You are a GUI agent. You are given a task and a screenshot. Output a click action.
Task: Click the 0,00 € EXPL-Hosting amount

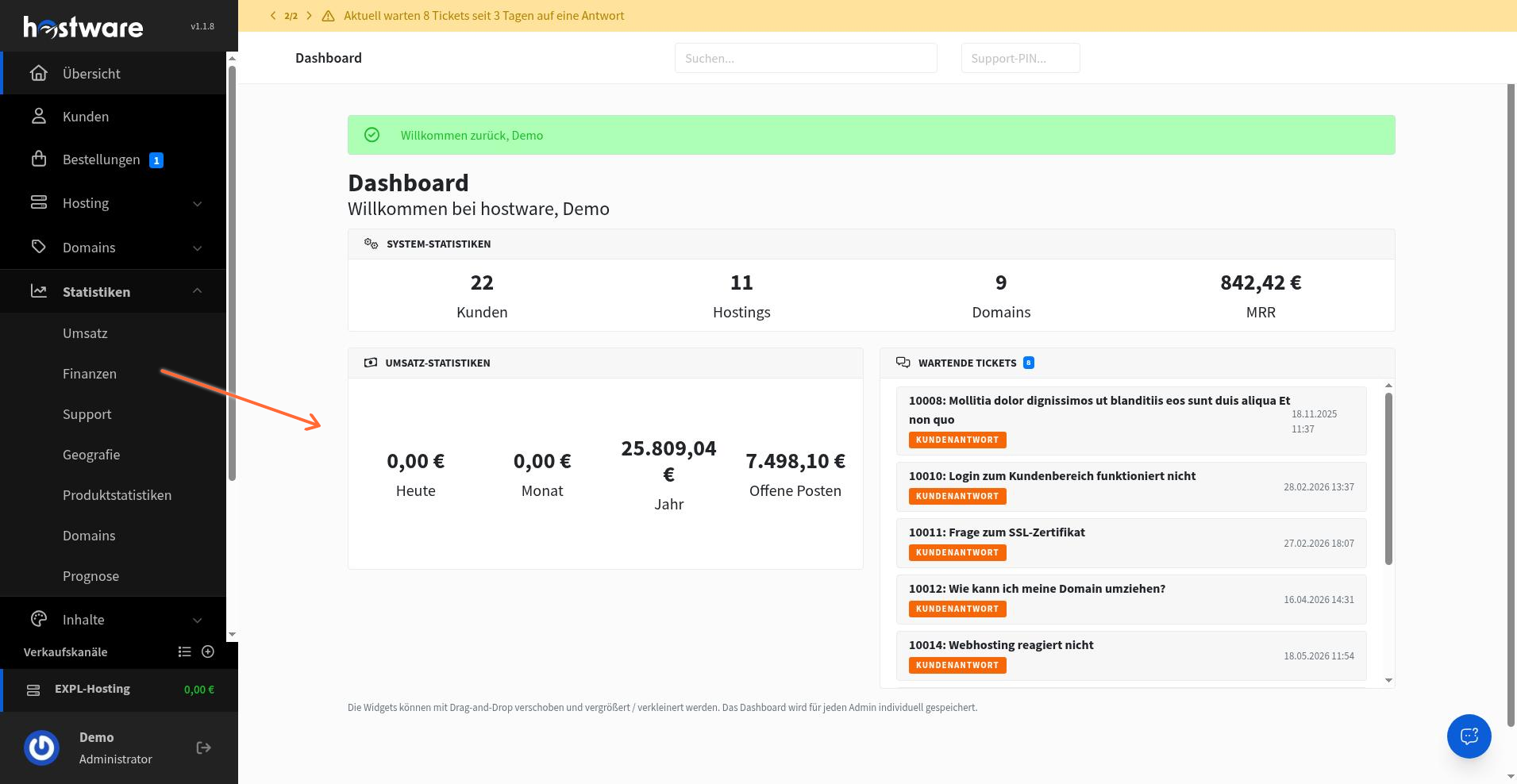click(x=199, y=690)
